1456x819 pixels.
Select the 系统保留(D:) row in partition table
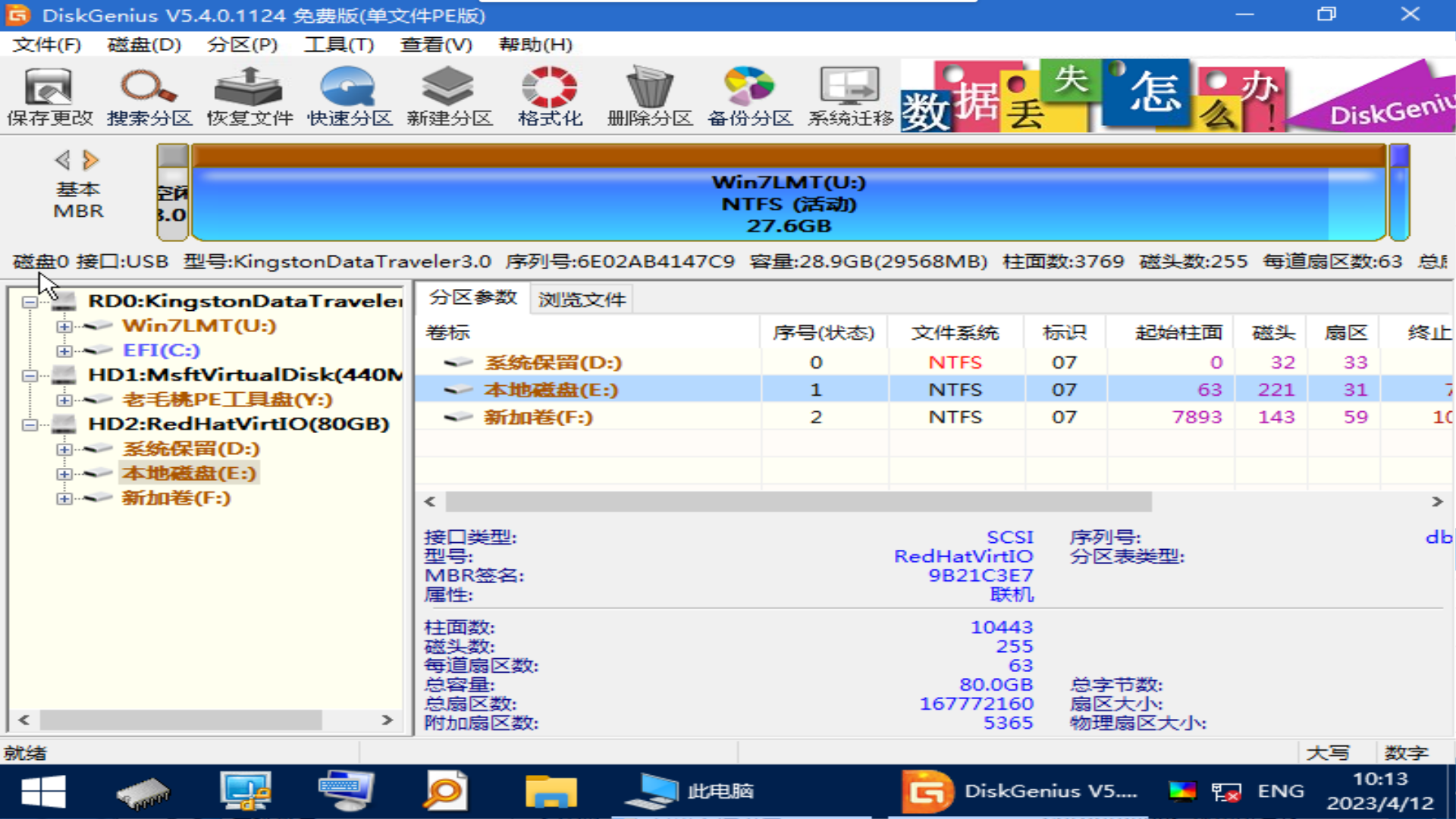coord(934,362)
